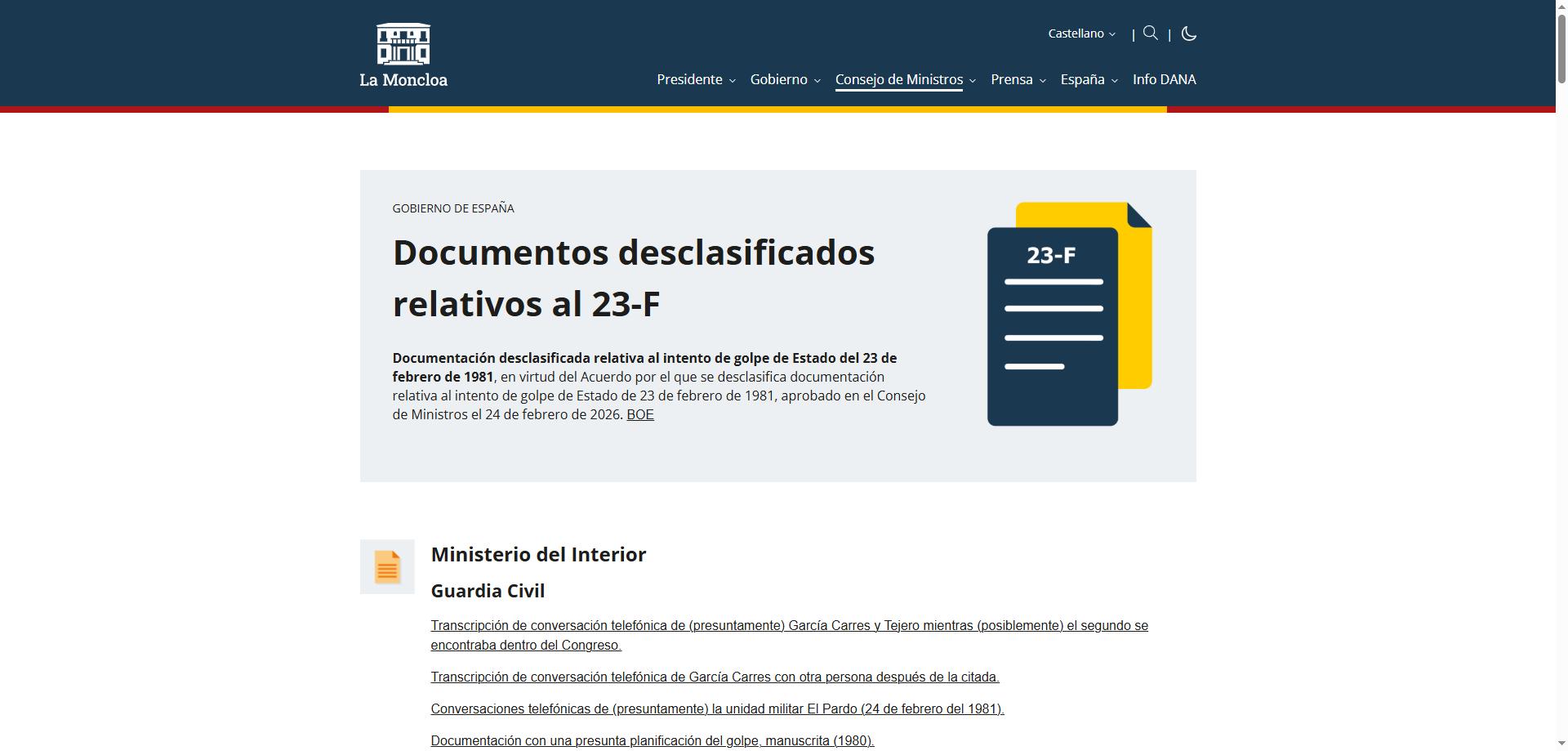Toggle dark mode with the moon icon
Image resolution: width=1568 pixels, height=751 pixels.
pyautogui.click(x=1188, y=34)
